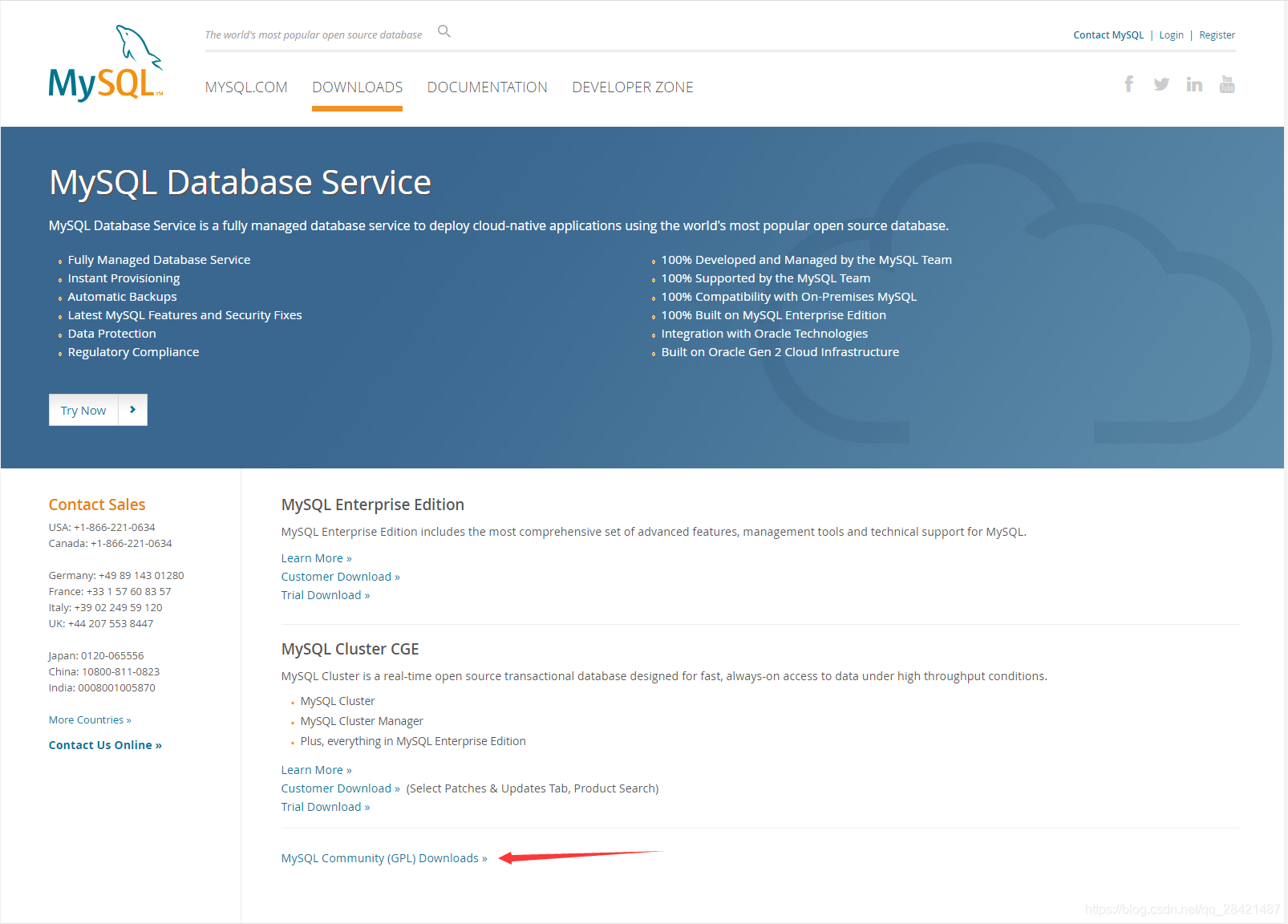Click 'Regulatory Compliance' bullet text
The width and height of the screenshot is (1288, 924).
133,352
